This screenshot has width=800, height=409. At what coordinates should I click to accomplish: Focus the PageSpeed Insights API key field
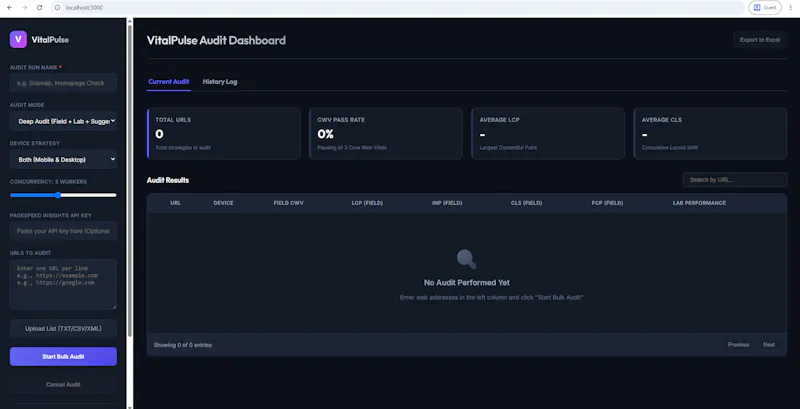click(63, 231)
